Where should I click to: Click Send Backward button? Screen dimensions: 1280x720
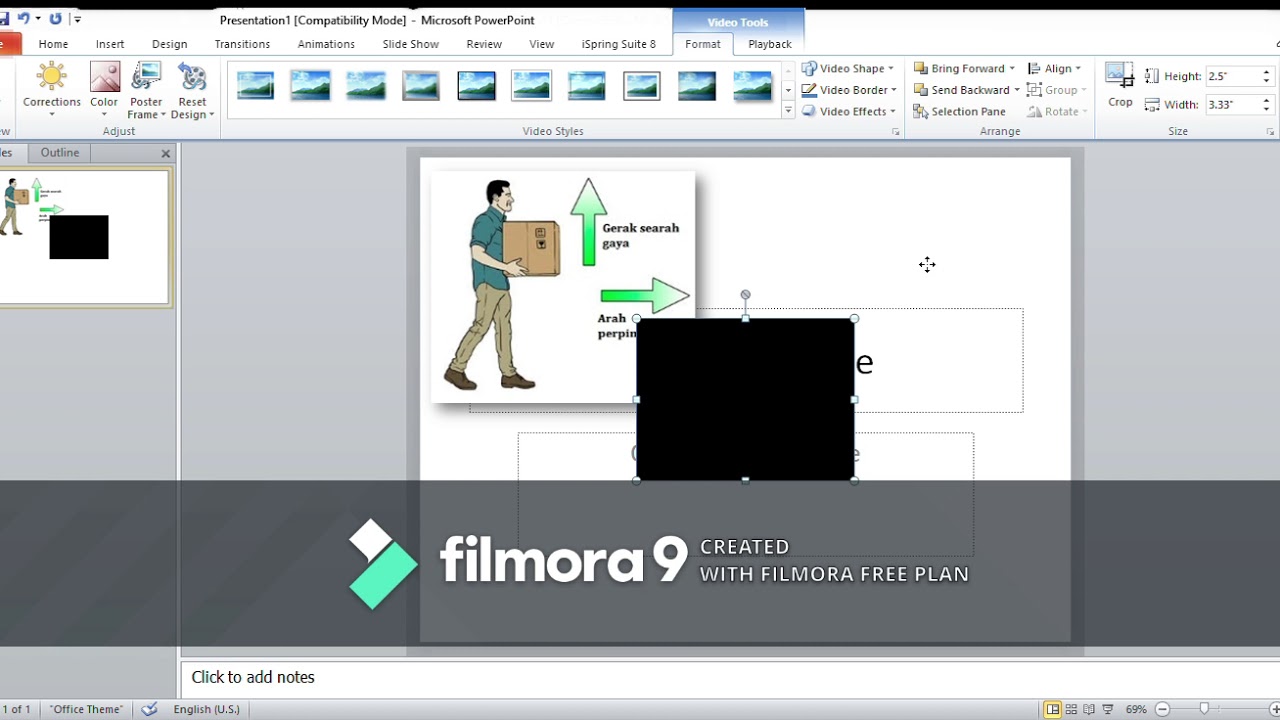click(962, 90)
